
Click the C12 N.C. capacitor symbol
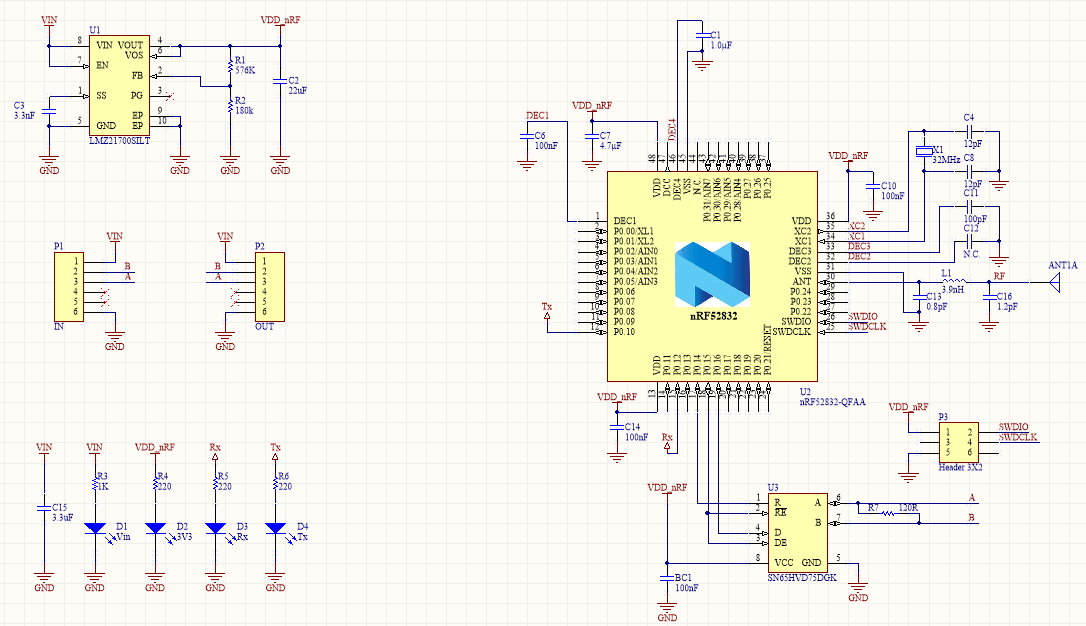(970, 241)
